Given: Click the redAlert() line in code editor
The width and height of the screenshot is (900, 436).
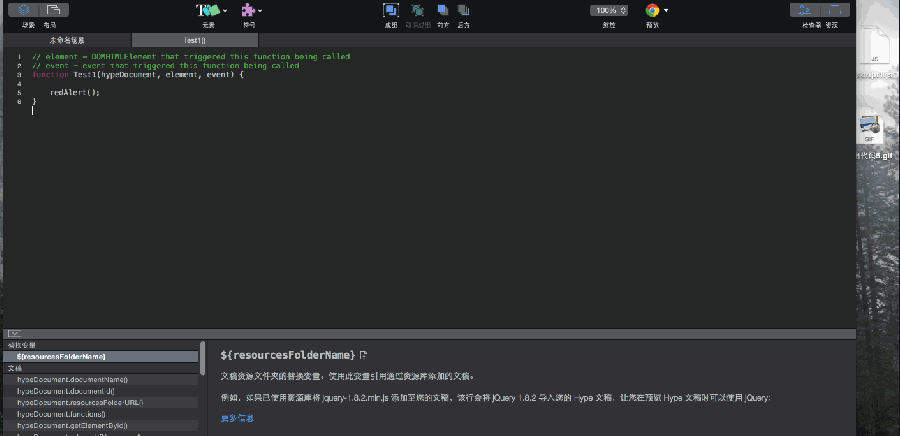Looking at the screenshot, I should [75, 92].
